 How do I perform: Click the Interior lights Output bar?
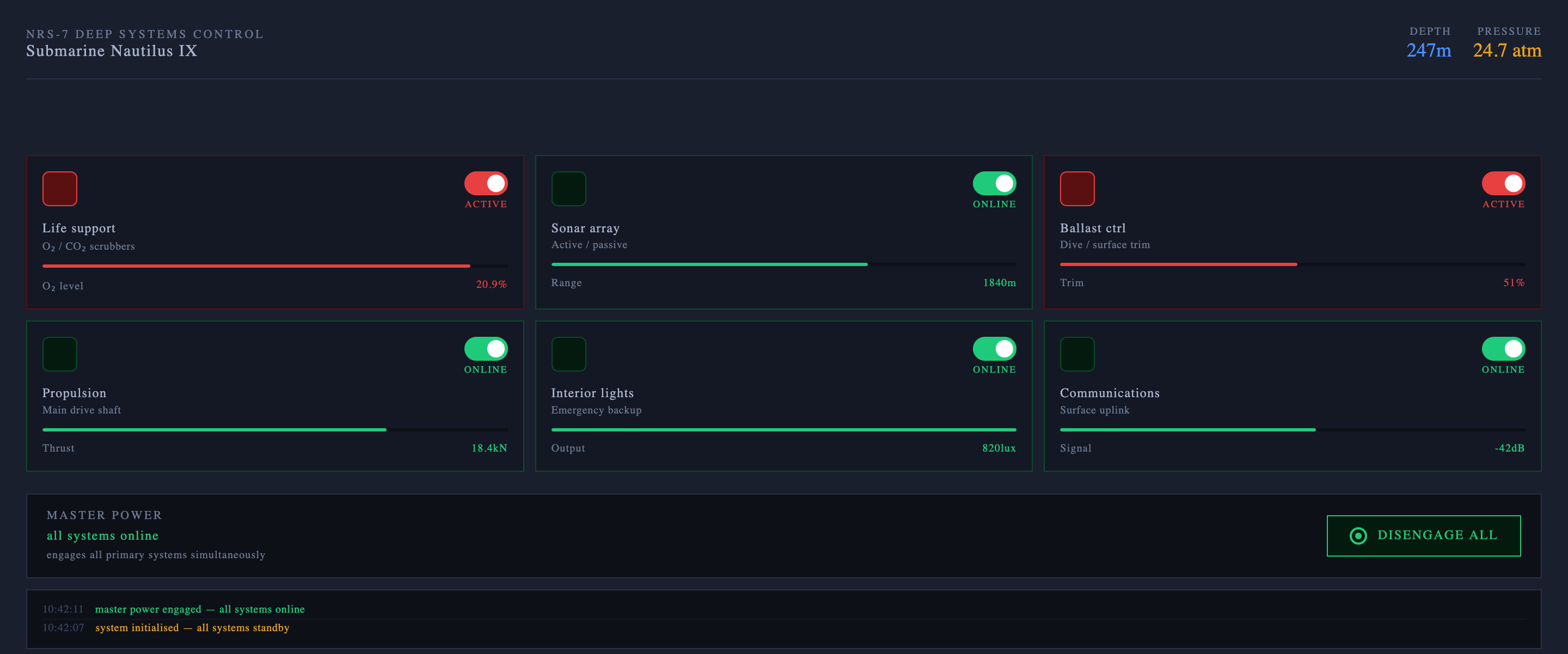[783, 429]
